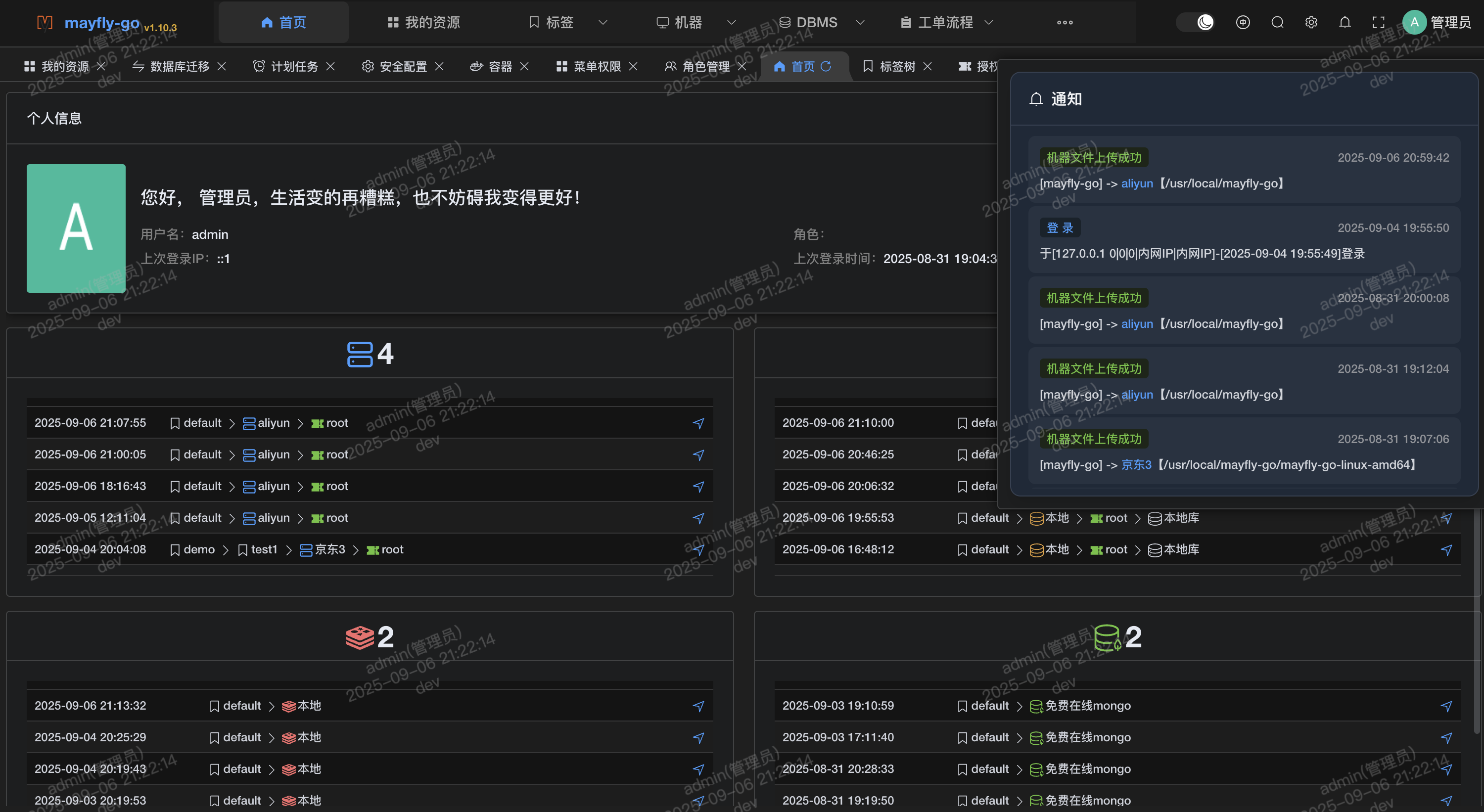Toggle the dark mode switch

(1196, 22)
